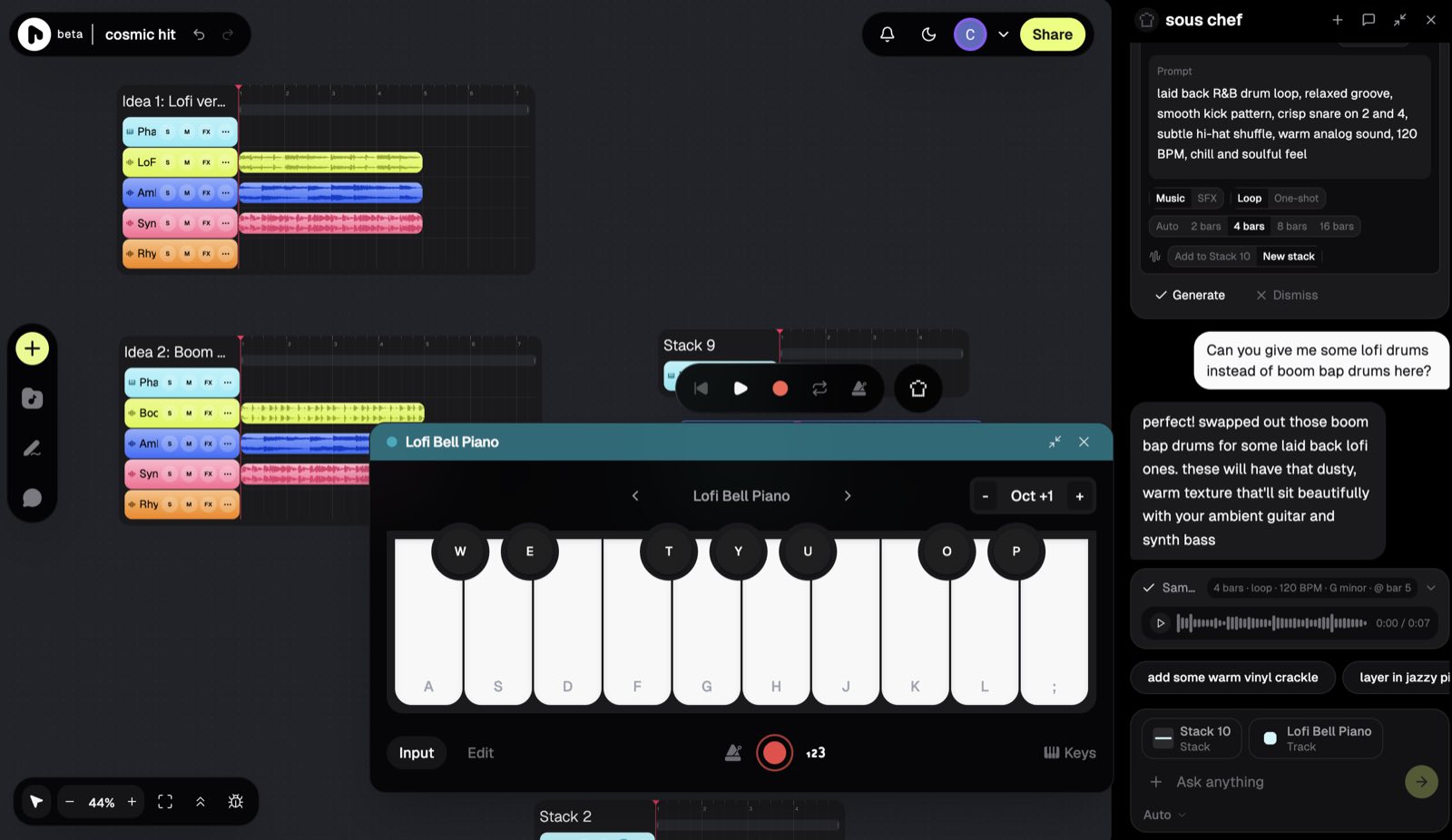Screen dimensions: 1452x840
Task: Select the pencil draw tool in the left sidebar
Action: pyautogui.click(x=32, y=448)
